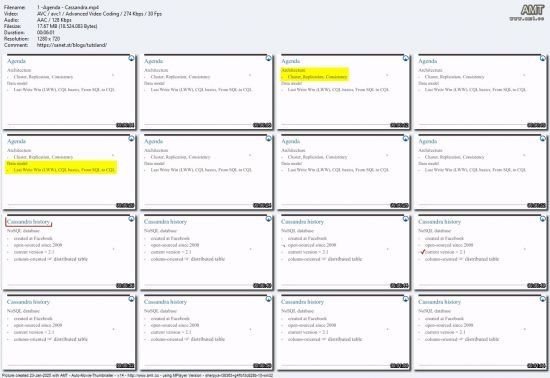Select the first Cassandra history thumbnail in bottom row
The height and width of the screenshot is (378, 550).
pos(69,332)
